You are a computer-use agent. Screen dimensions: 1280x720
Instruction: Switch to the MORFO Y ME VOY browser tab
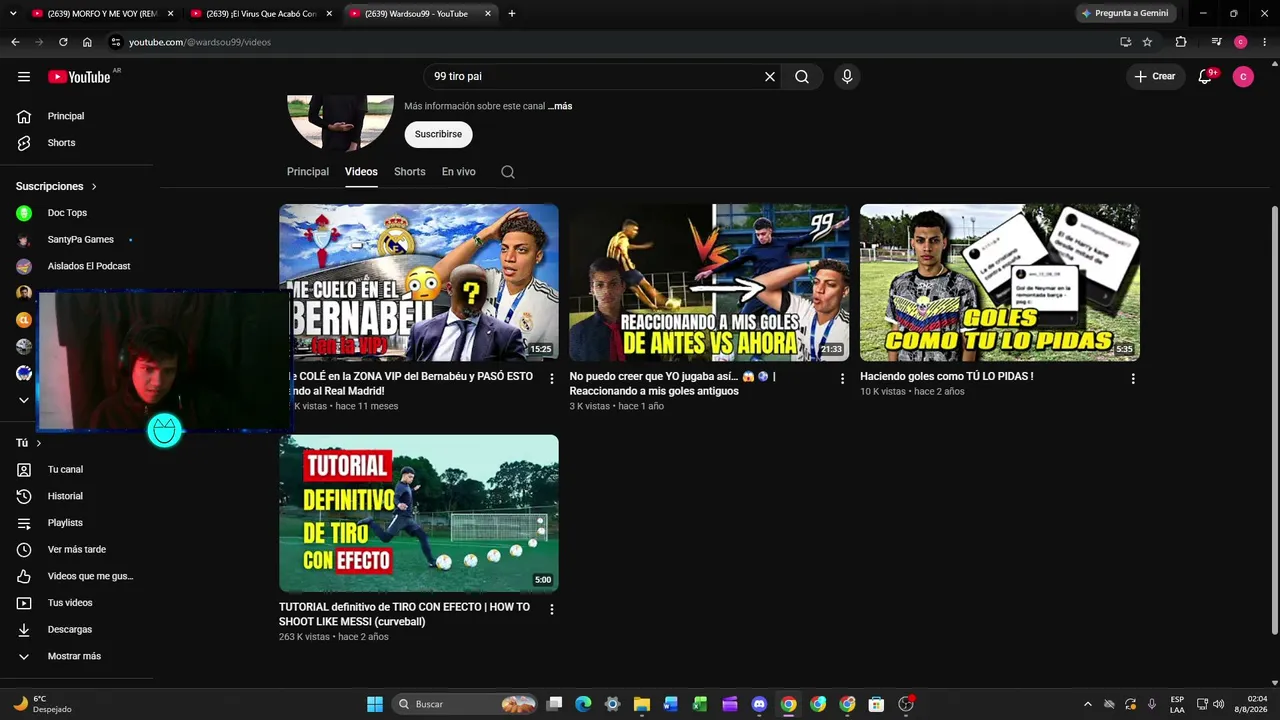click(102, 14)
